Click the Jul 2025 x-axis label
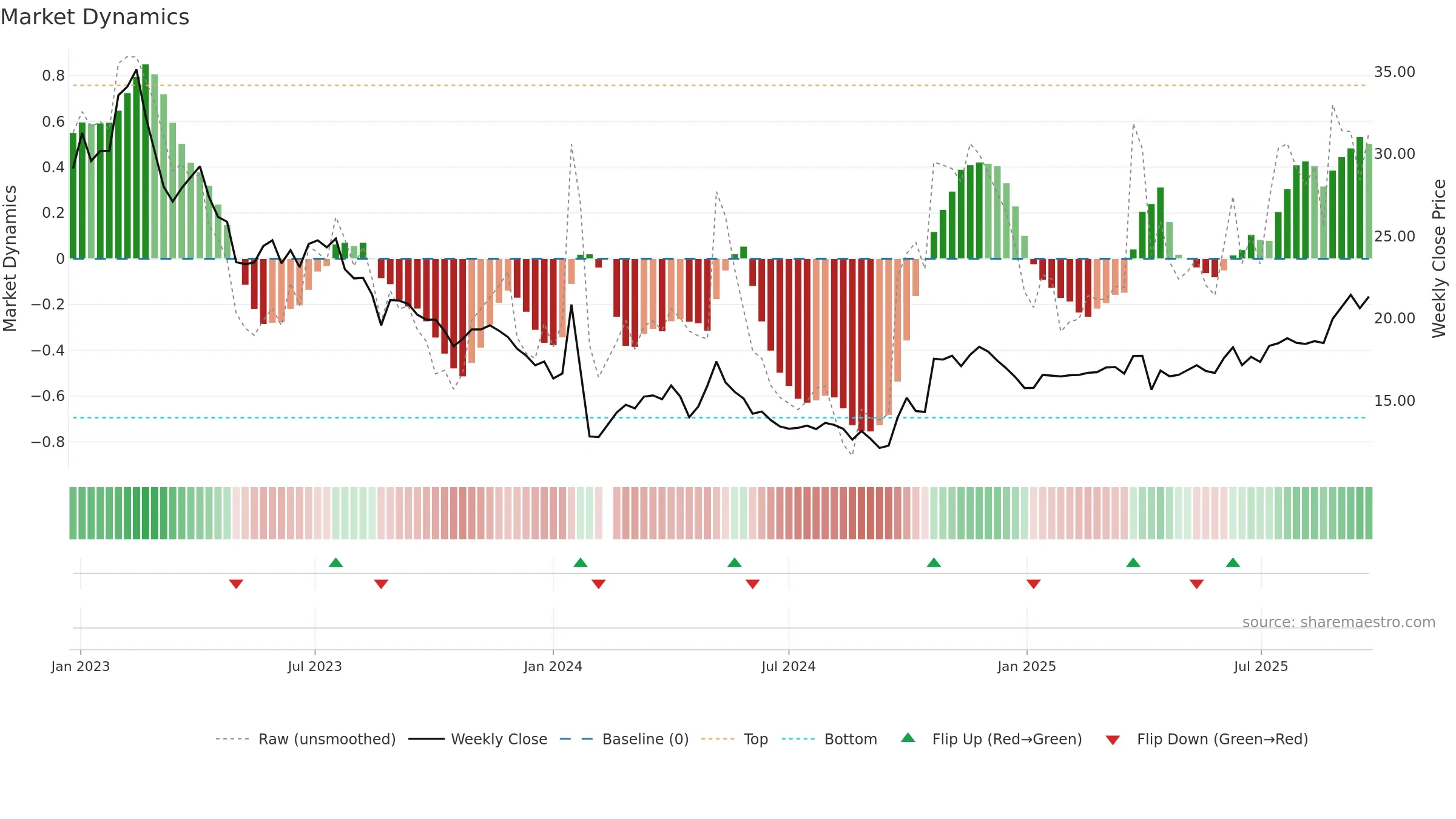This screenshot has width=1456, height=819. 1261,666
